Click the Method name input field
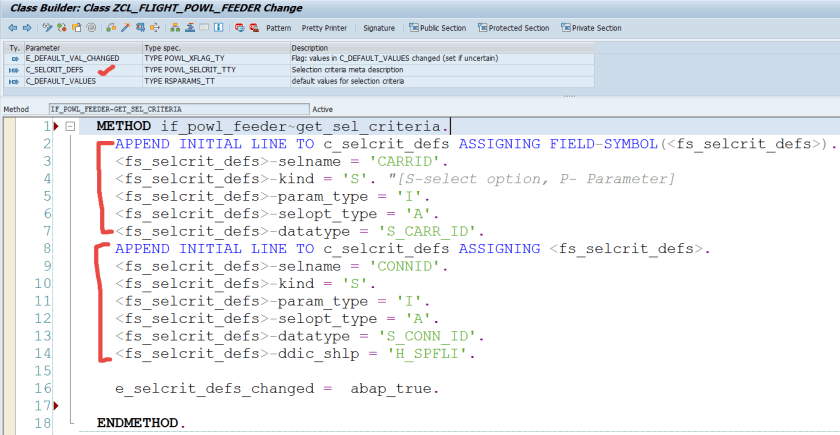Viewport: 840px width, 435px height. click(179, 109)
